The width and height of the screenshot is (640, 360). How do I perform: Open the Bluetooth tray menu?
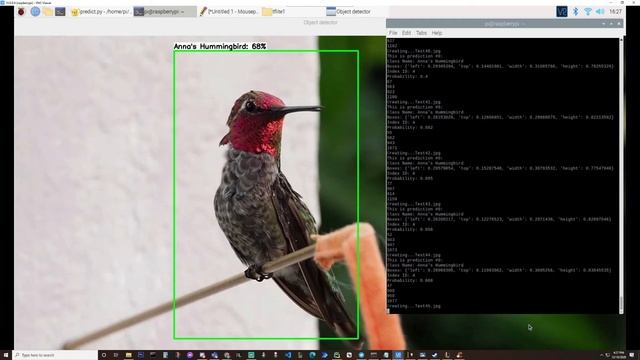coord(576,11)
